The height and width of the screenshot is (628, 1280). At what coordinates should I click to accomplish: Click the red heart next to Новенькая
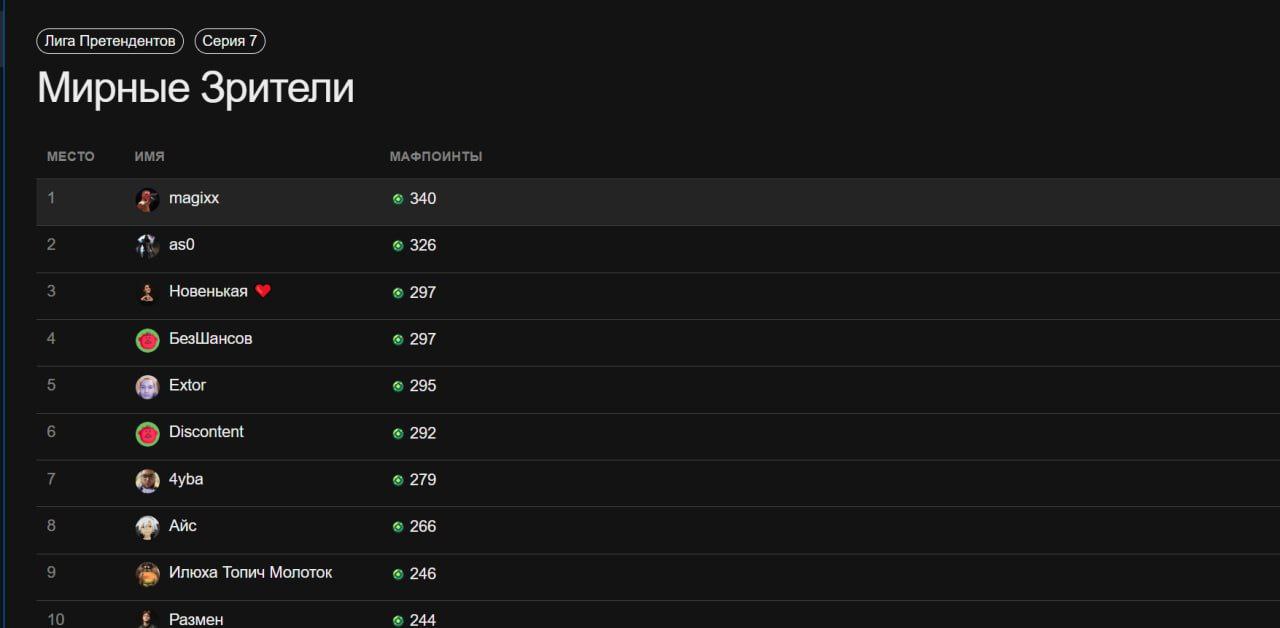263,291
